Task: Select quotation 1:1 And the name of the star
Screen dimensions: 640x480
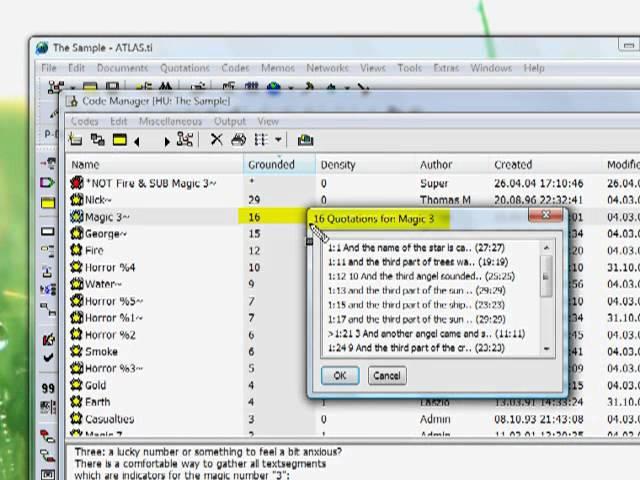Action: [416, 248]
